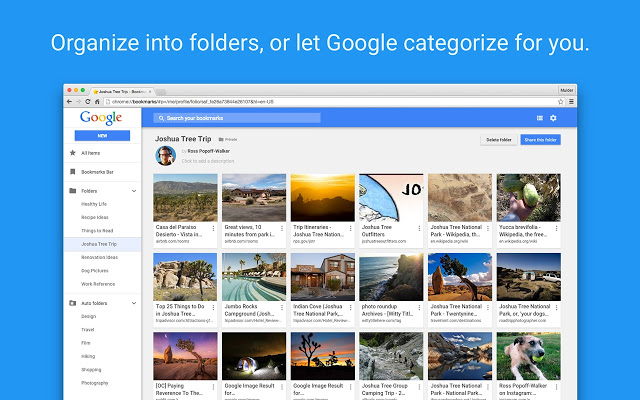Open Joshua Tree National Park Wikipedia thumbnail

tap(460, 198)
